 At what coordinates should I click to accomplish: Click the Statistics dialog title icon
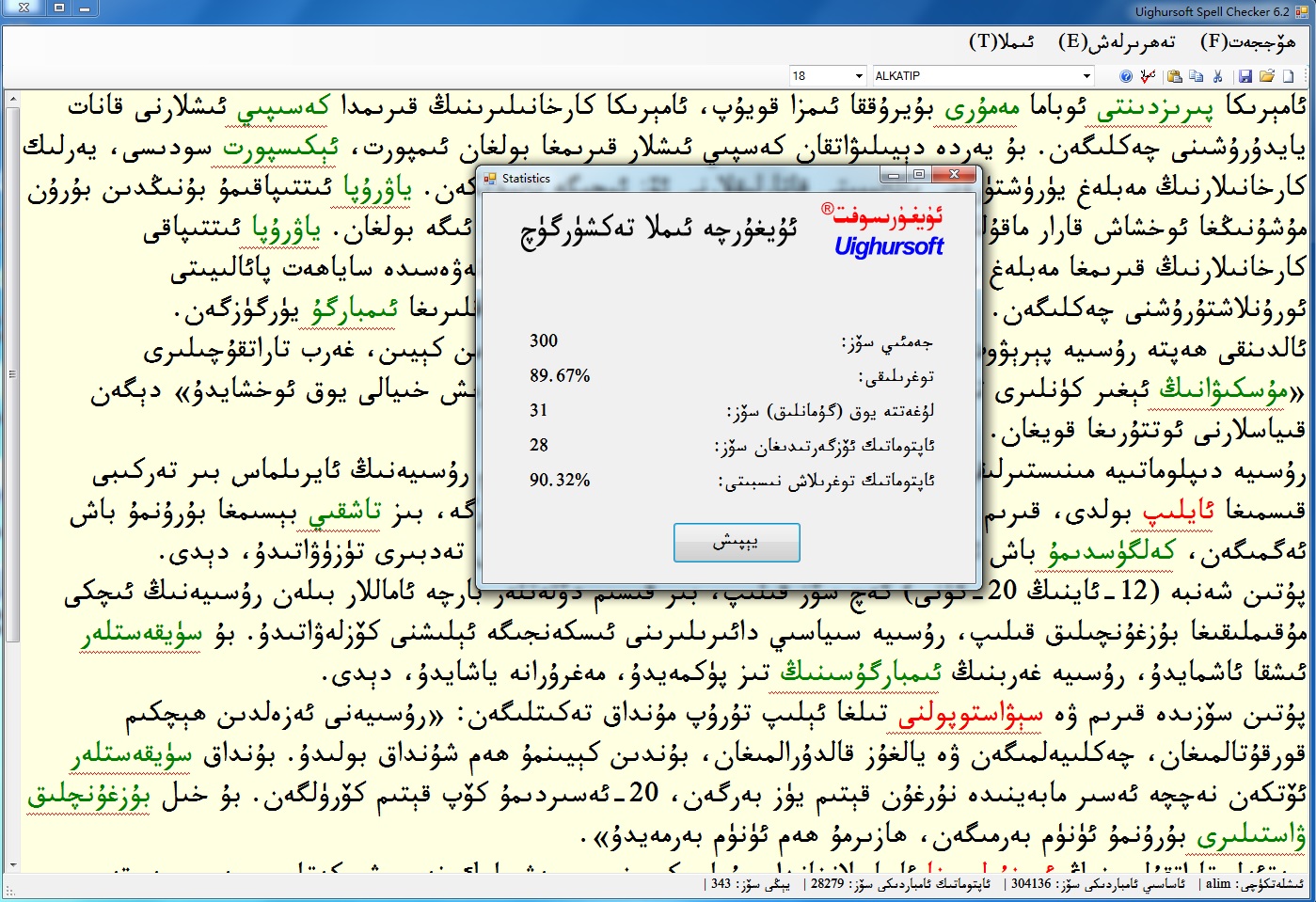pos(489,178)
